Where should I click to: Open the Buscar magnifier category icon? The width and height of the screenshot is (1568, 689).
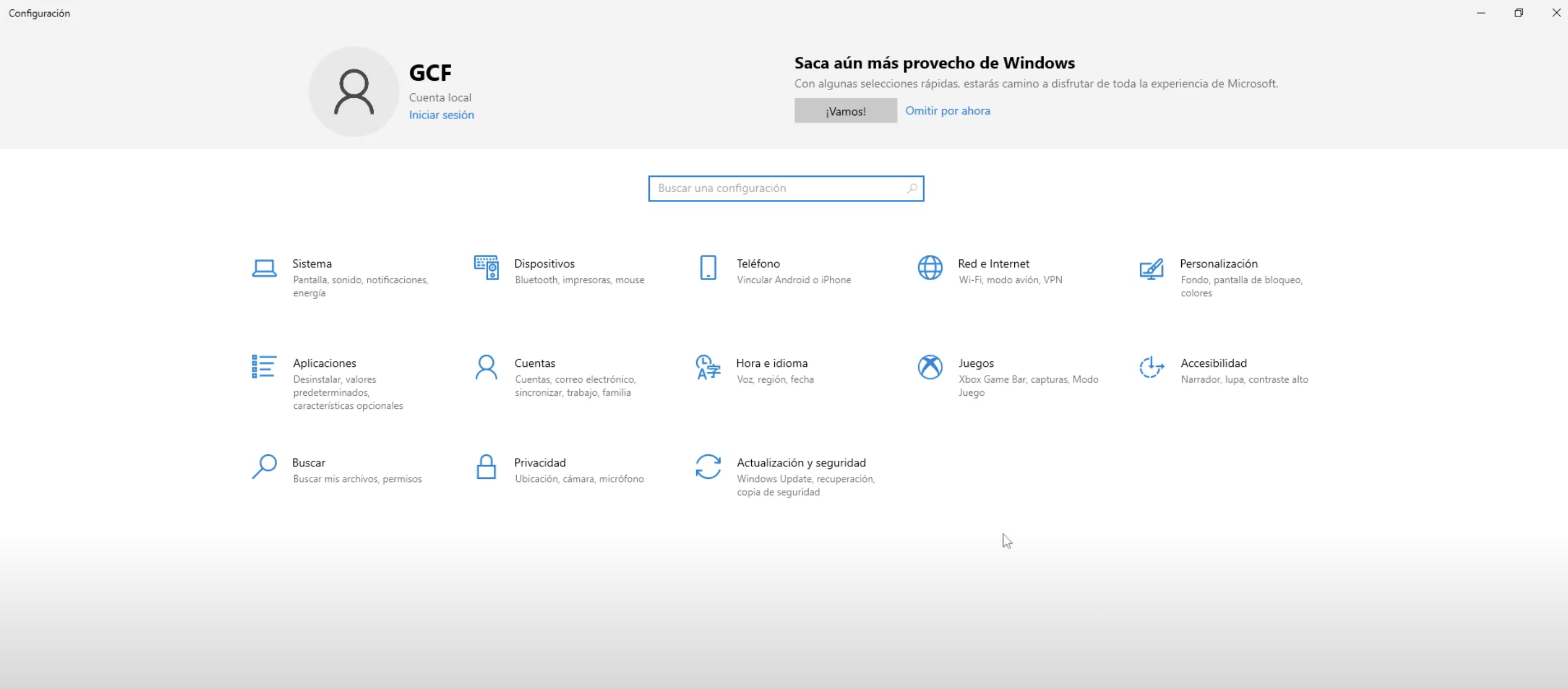pos(264,467)
